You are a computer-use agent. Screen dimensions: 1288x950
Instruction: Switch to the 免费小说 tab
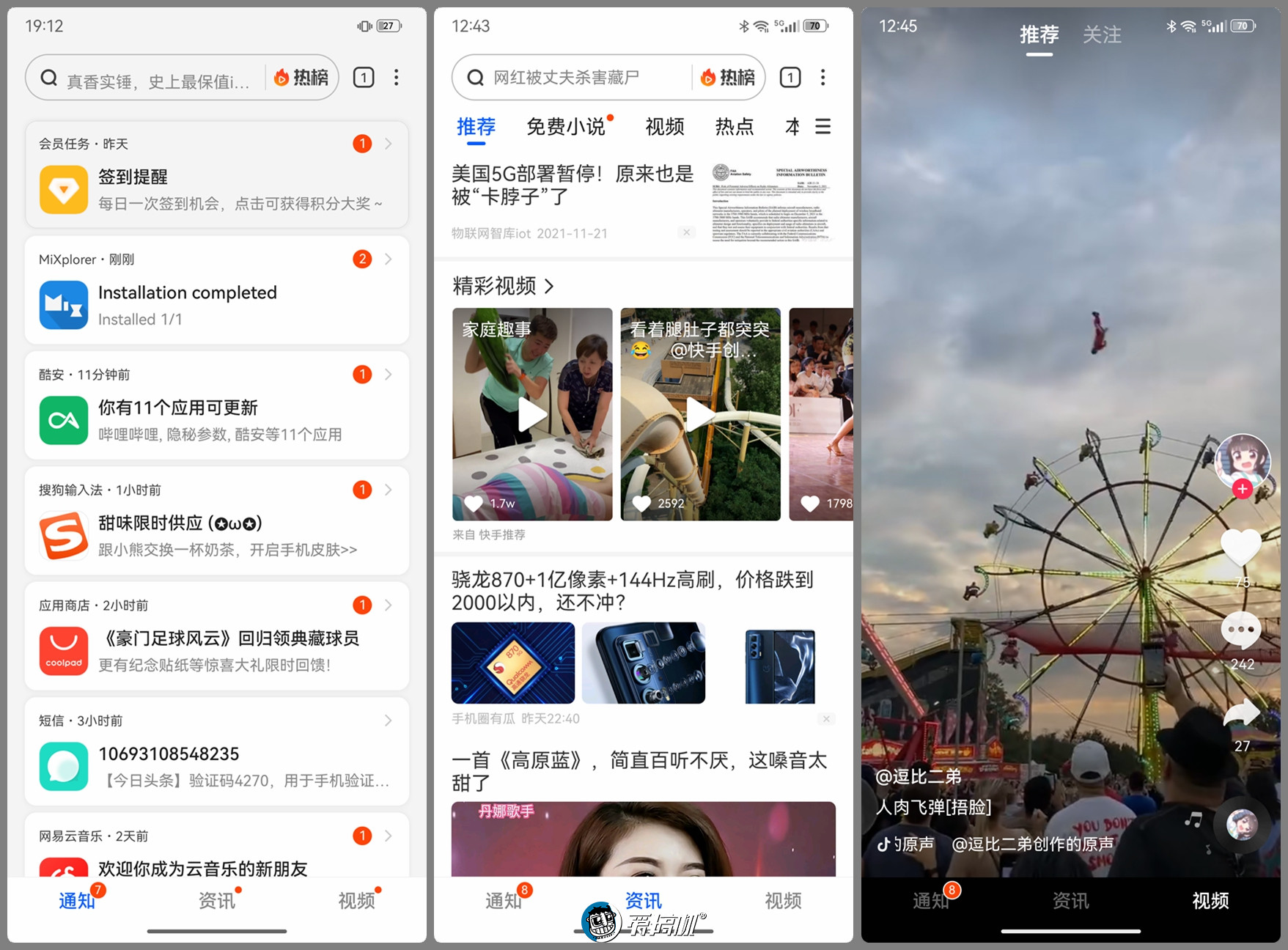(567, 127)
